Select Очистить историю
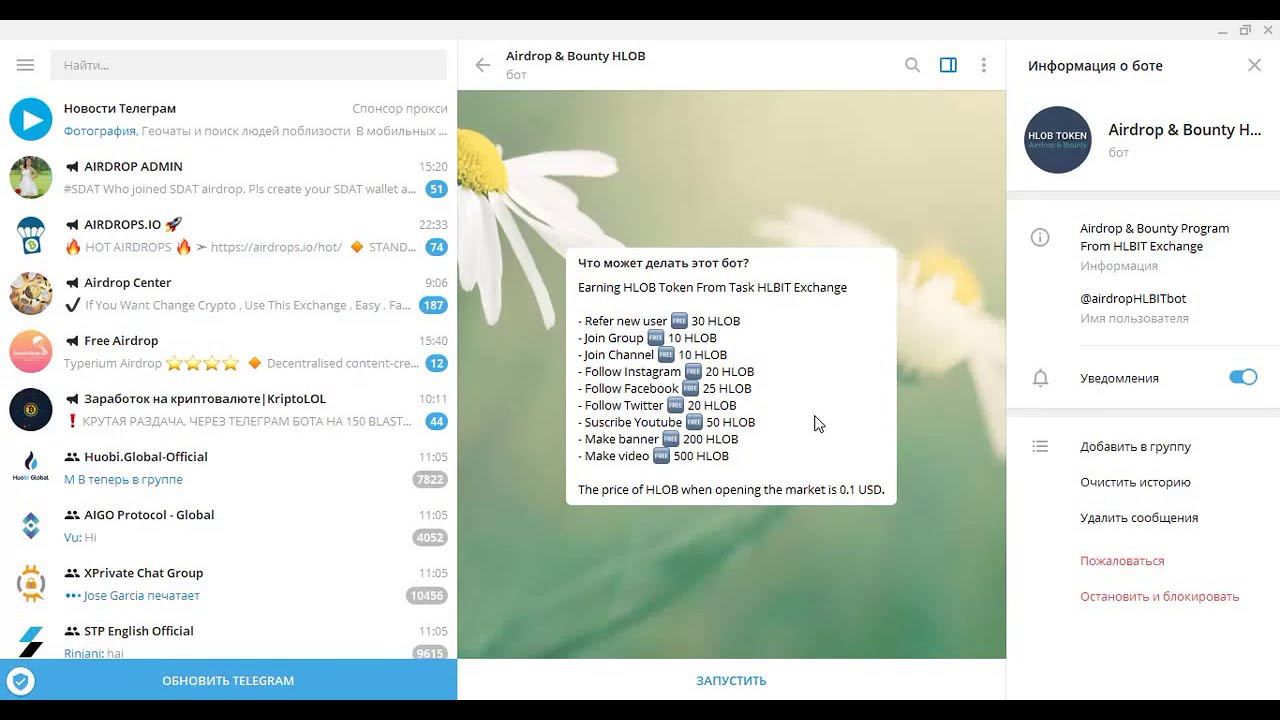Image resolution: width=1280 pixels, height=720 pixels. point(1135,482)
